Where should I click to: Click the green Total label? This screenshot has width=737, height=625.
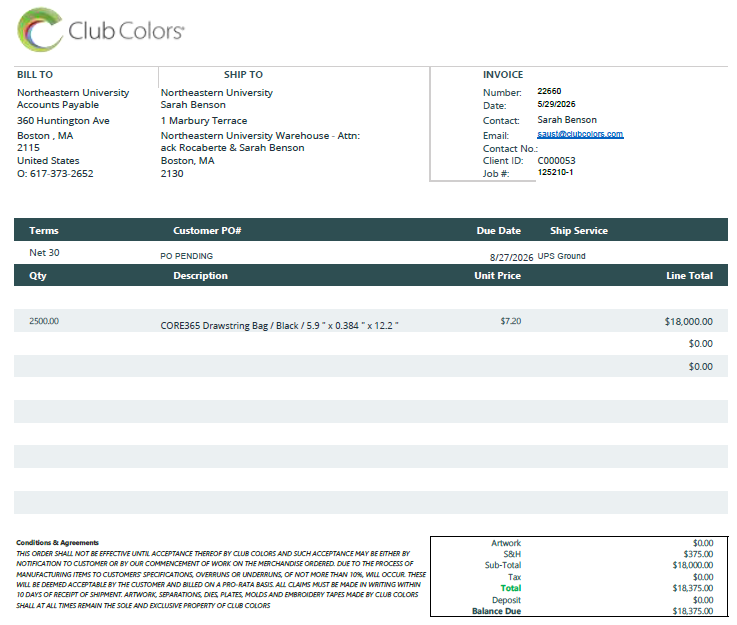510,588
